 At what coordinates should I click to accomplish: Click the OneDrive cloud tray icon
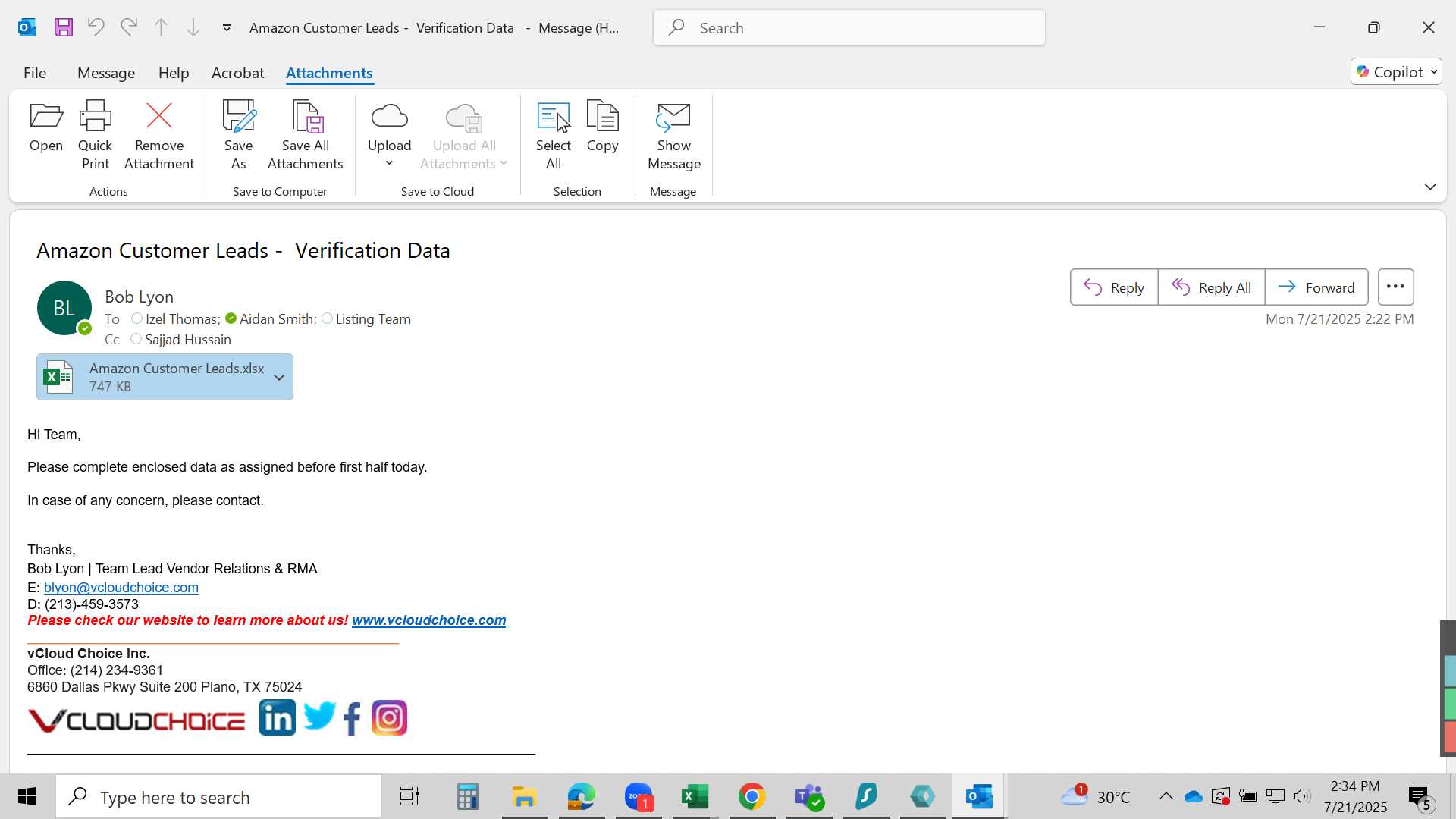click(x=1194, y=796)
